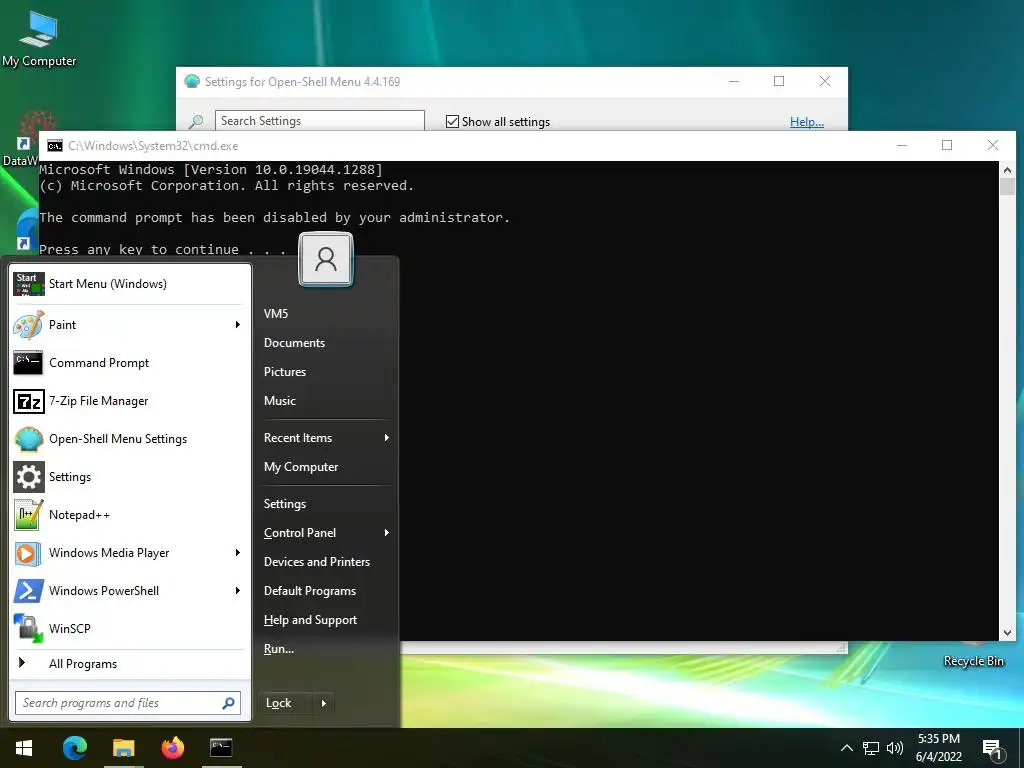Expand the Control Panel submenu arrow

pos(387,533)
